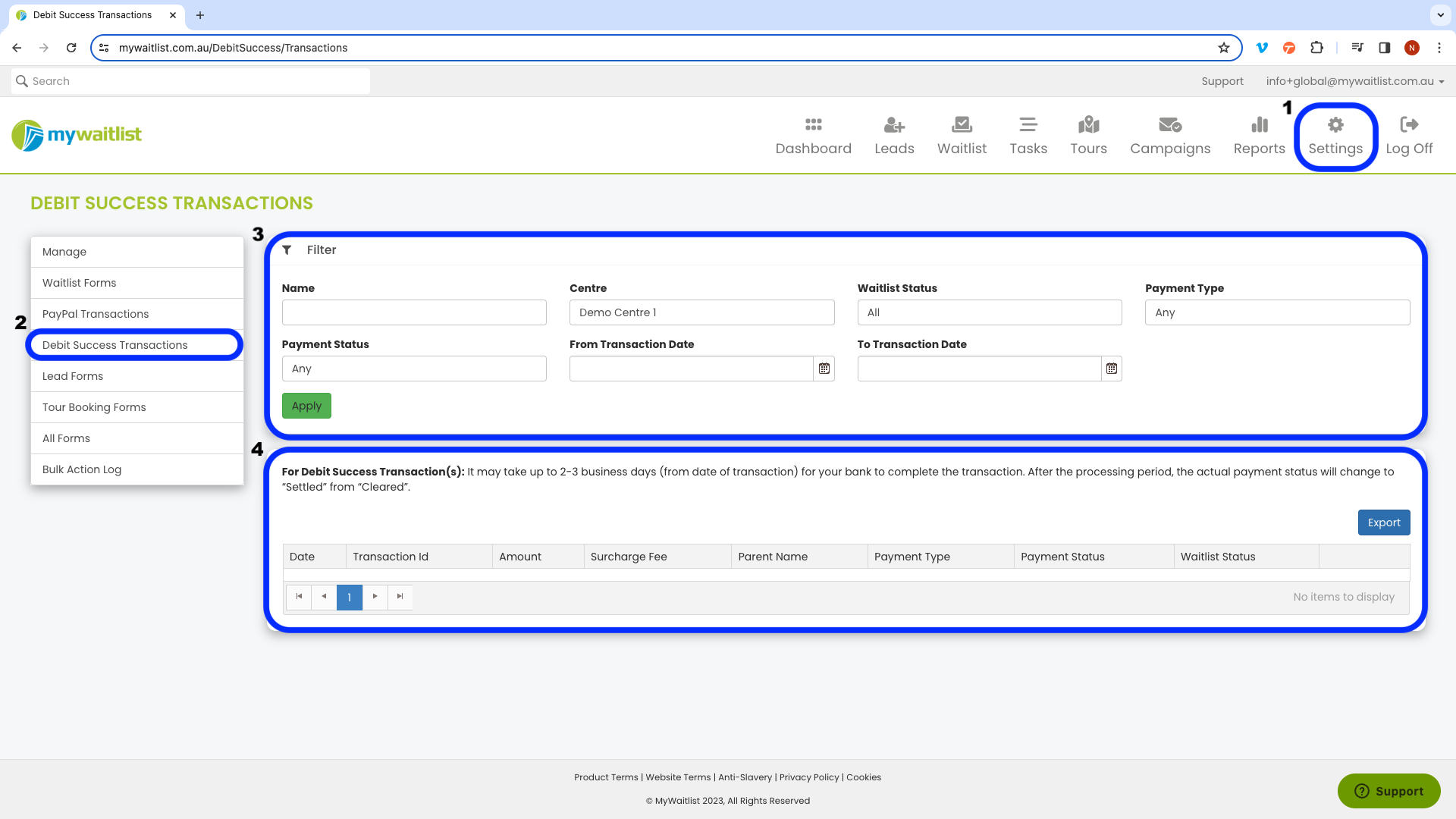Open the Settings gear icon

coord(1335,124)
